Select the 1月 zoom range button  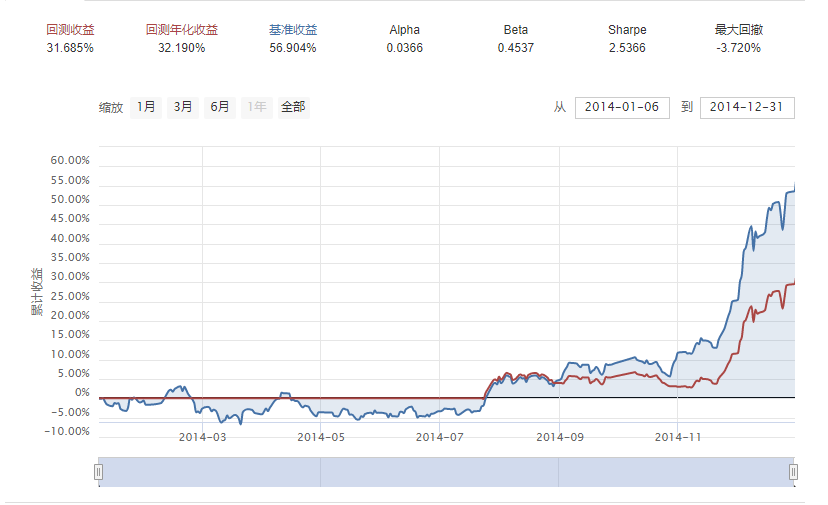(146, 107)
